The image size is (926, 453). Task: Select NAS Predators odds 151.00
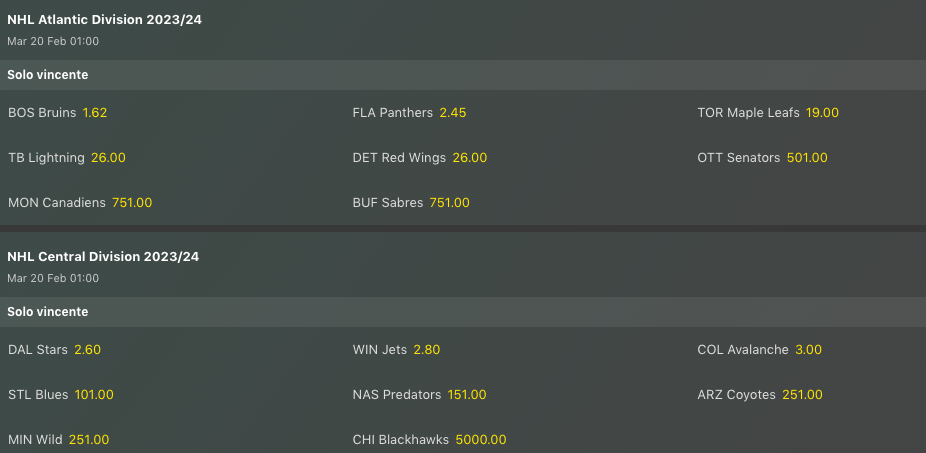pos(467,395)
